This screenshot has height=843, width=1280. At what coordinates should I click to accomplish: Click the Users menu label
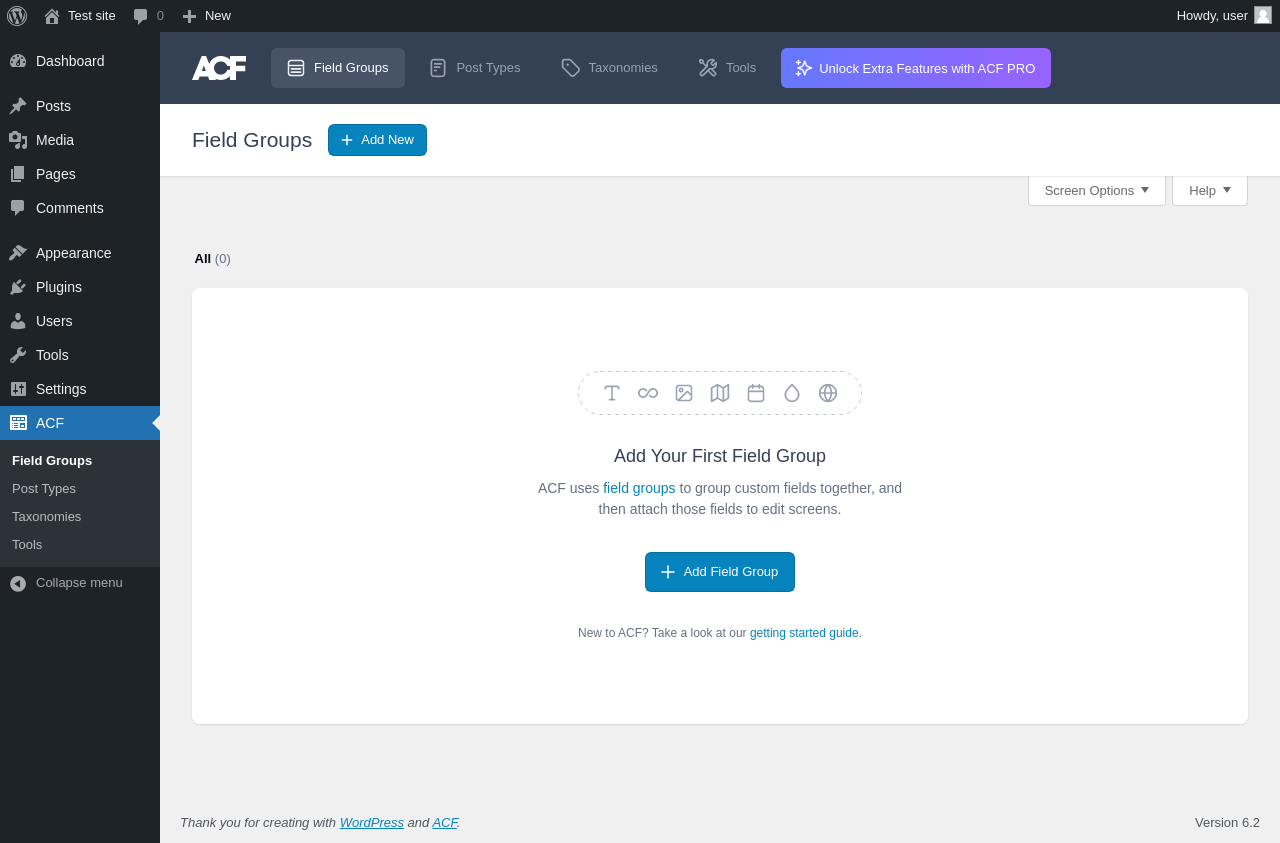(x=54, y=321)
